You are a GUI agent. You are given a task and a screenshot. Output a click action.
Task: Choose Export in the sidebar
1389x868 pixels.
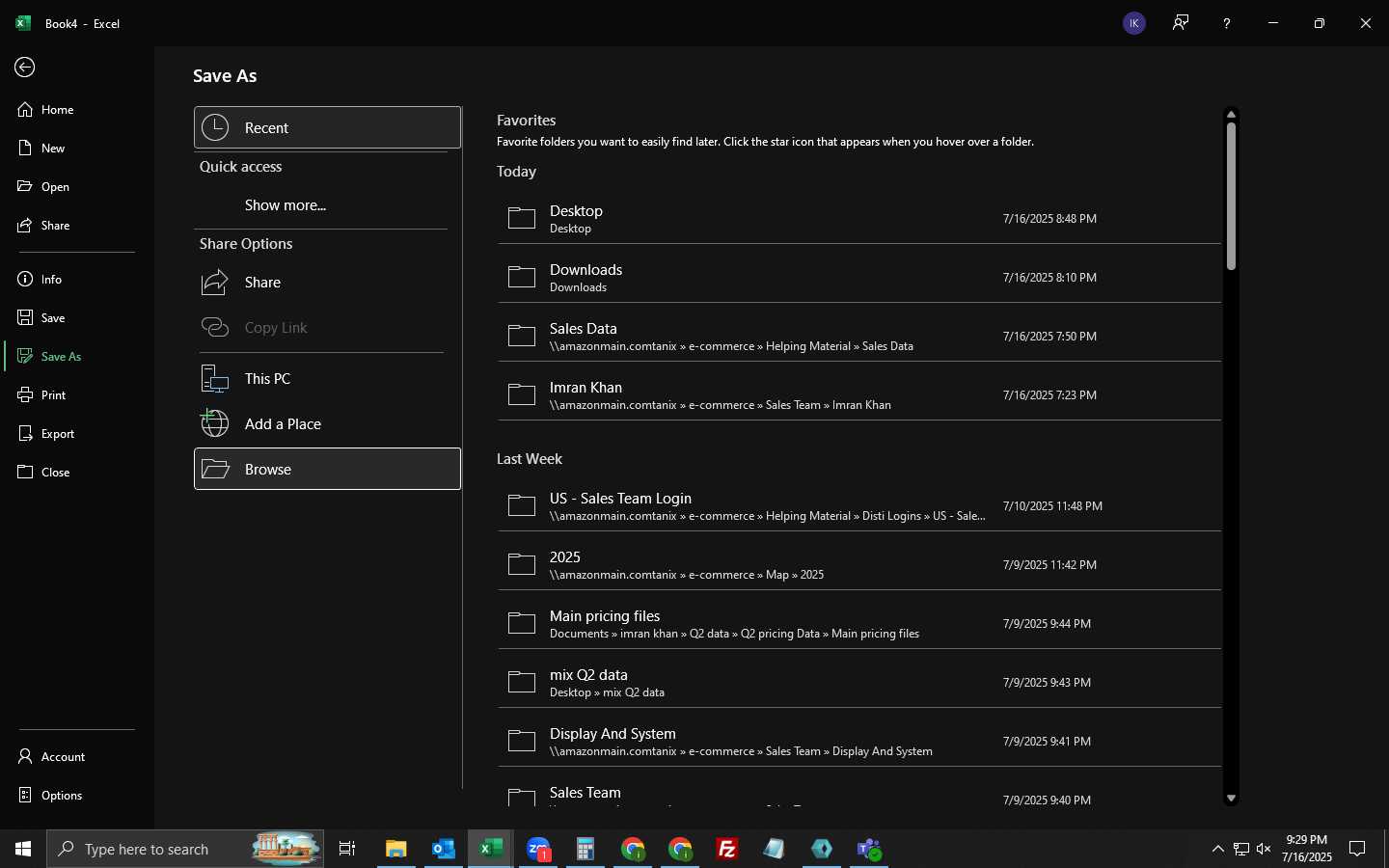pyautogui.click(x=77, y=434)
